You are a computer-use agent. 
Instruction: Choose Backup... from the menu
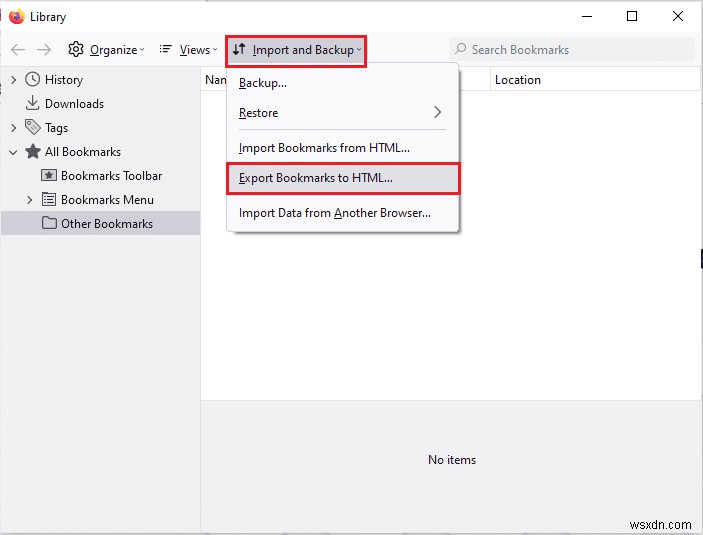pyautogui.click(x=343, y=83)
